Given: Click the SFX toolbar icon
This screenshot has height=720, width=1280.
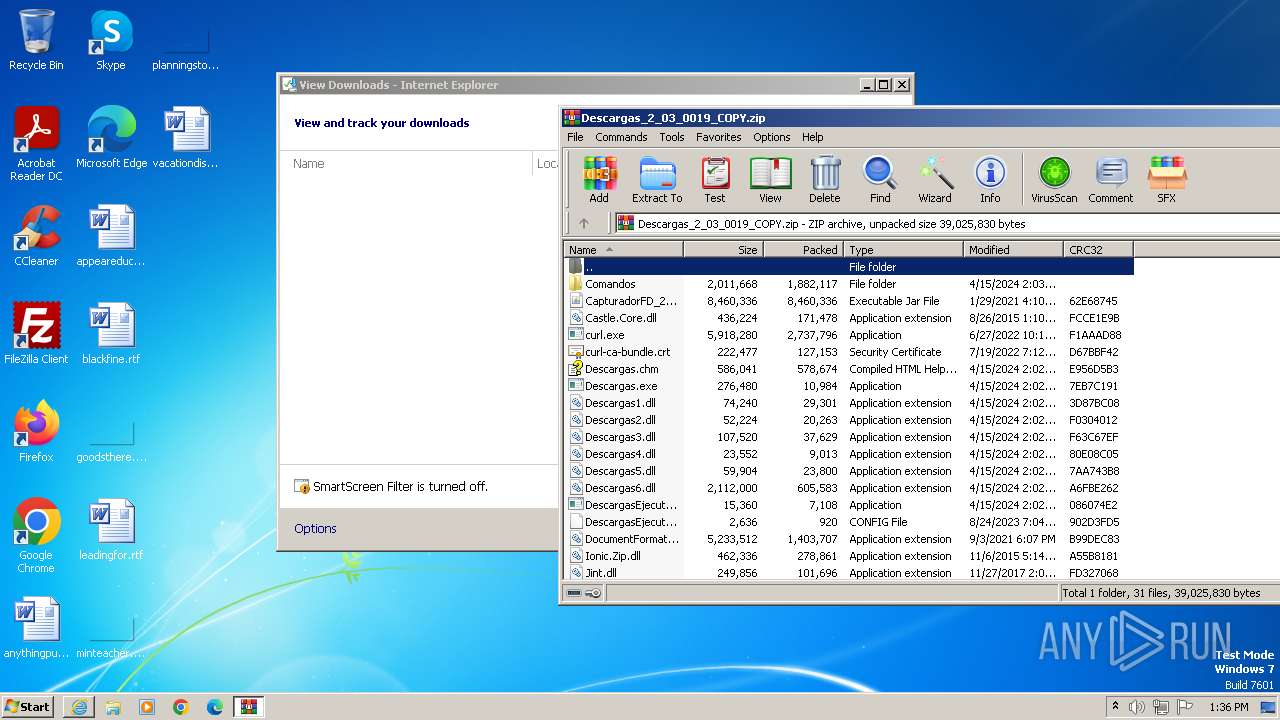Looking at the screenshot, I should [1166, 180].
